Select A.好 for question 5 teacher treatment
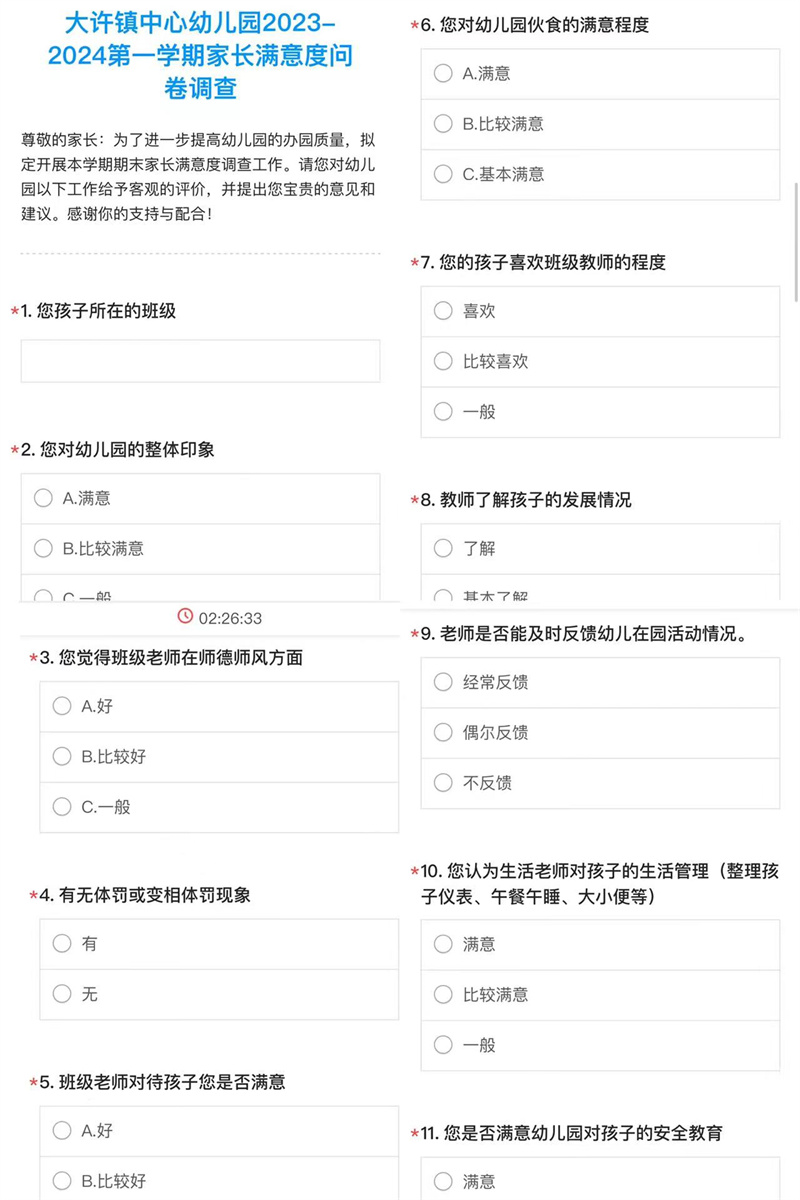The image size is (800, 1200). 62,1131
